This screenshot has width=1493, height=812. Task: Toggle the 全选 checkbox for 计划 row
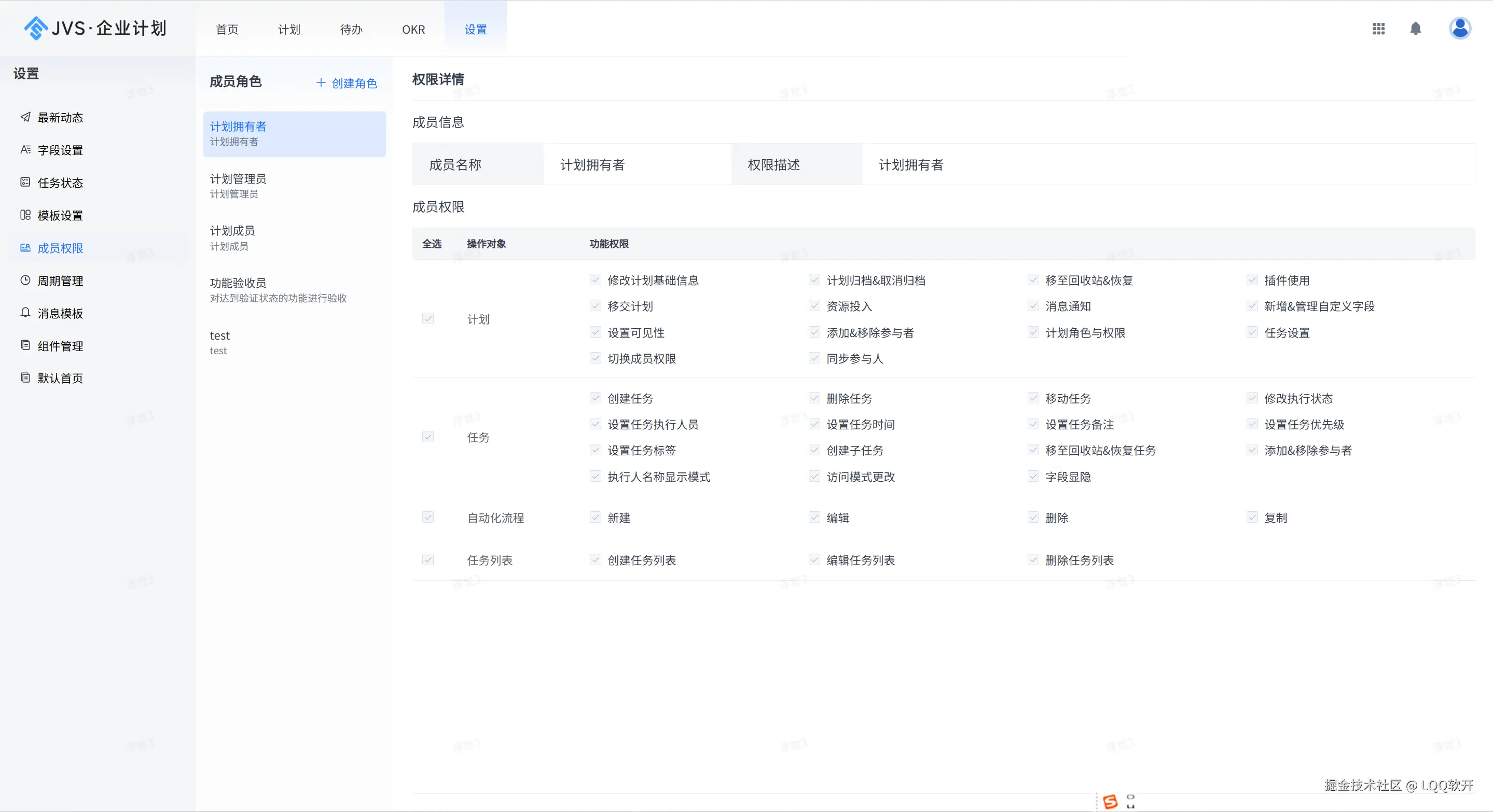(x=428, y=319)
